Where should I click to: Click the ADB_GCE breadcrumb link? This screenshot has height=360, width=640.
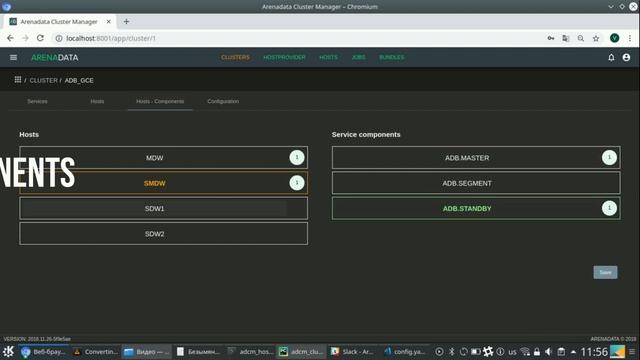(x=79, y=80)
